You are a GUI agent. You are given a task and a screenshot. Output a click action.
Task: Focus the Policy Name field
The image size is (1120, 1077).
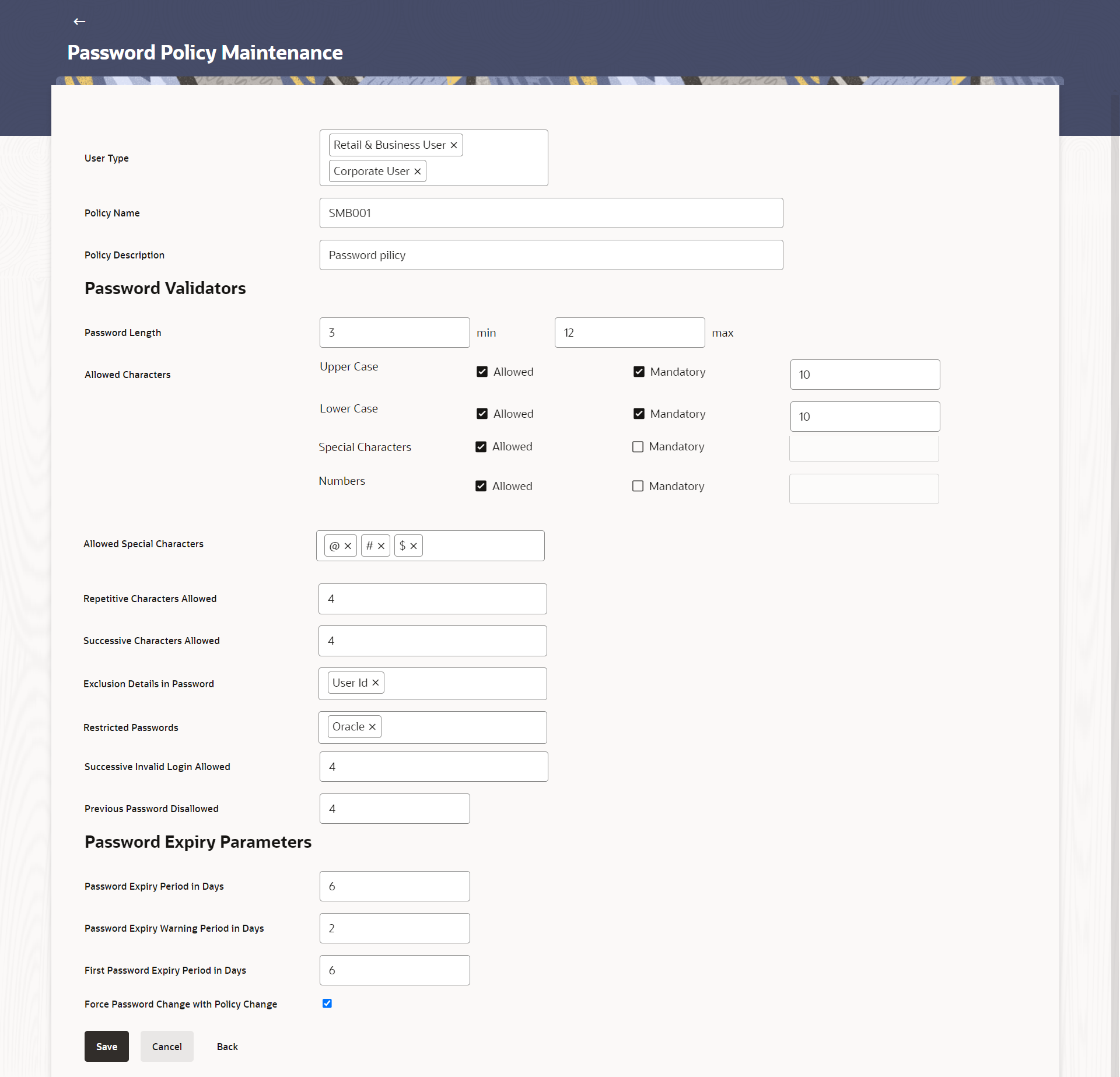(x=551, y=213)
